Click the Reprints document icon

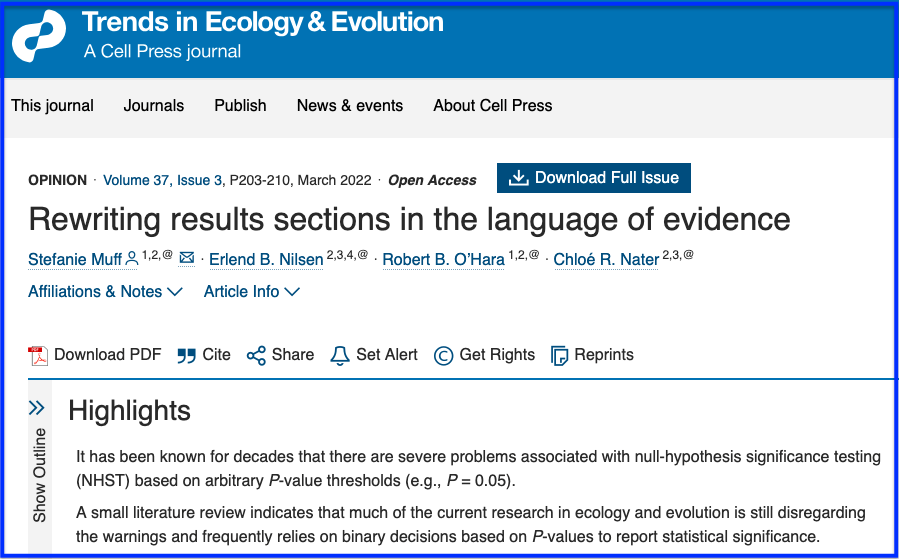click(x=560, y=355)
